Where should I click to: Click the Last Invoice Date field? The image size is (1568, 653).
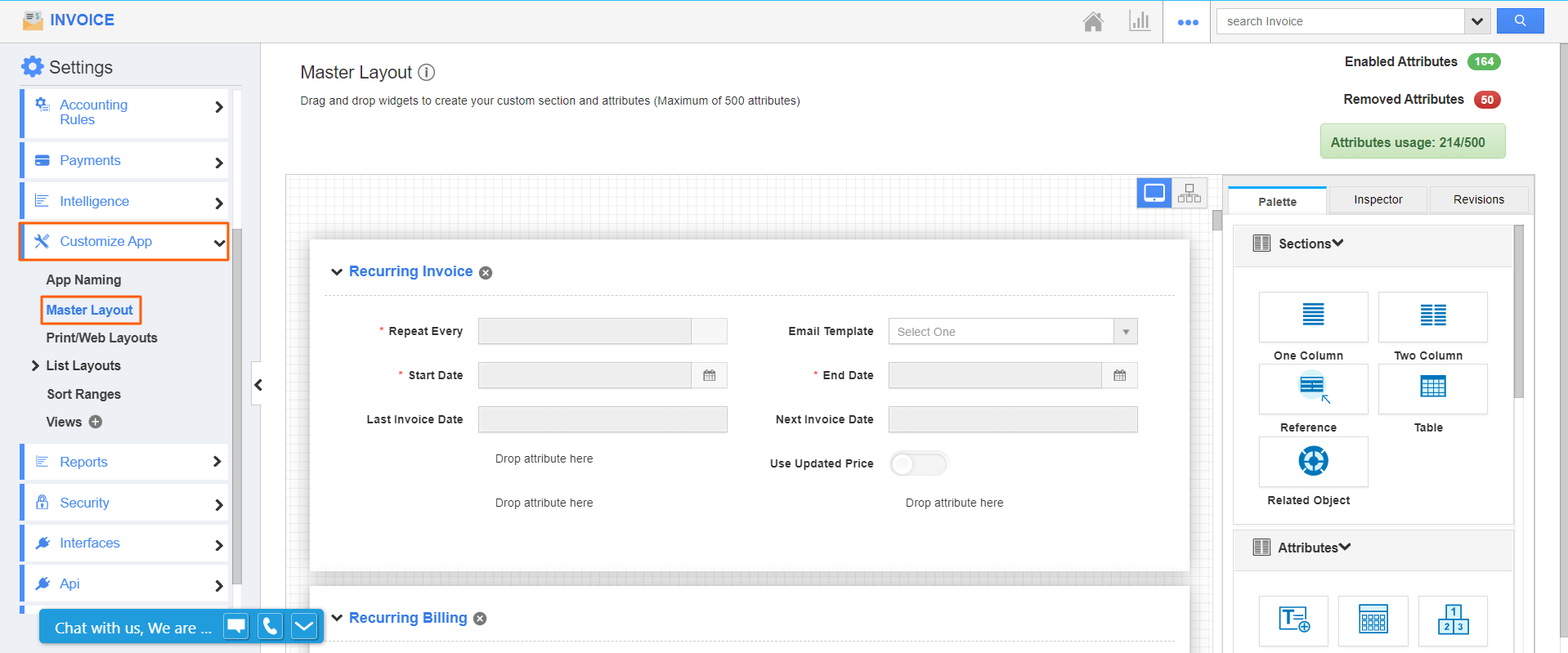(602, 420)
